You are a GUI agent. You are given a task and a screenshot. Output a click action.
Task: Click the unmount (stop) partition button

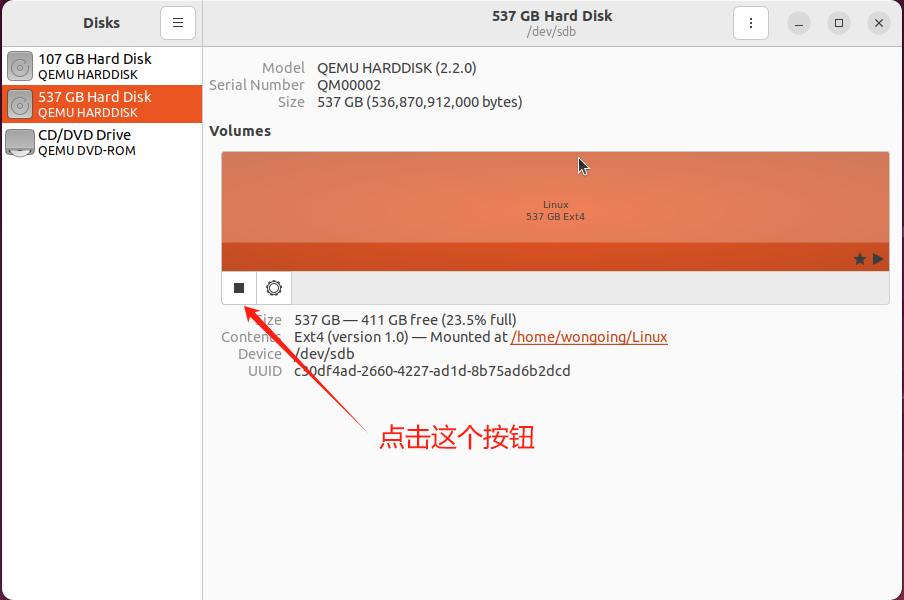coord(239,288)
